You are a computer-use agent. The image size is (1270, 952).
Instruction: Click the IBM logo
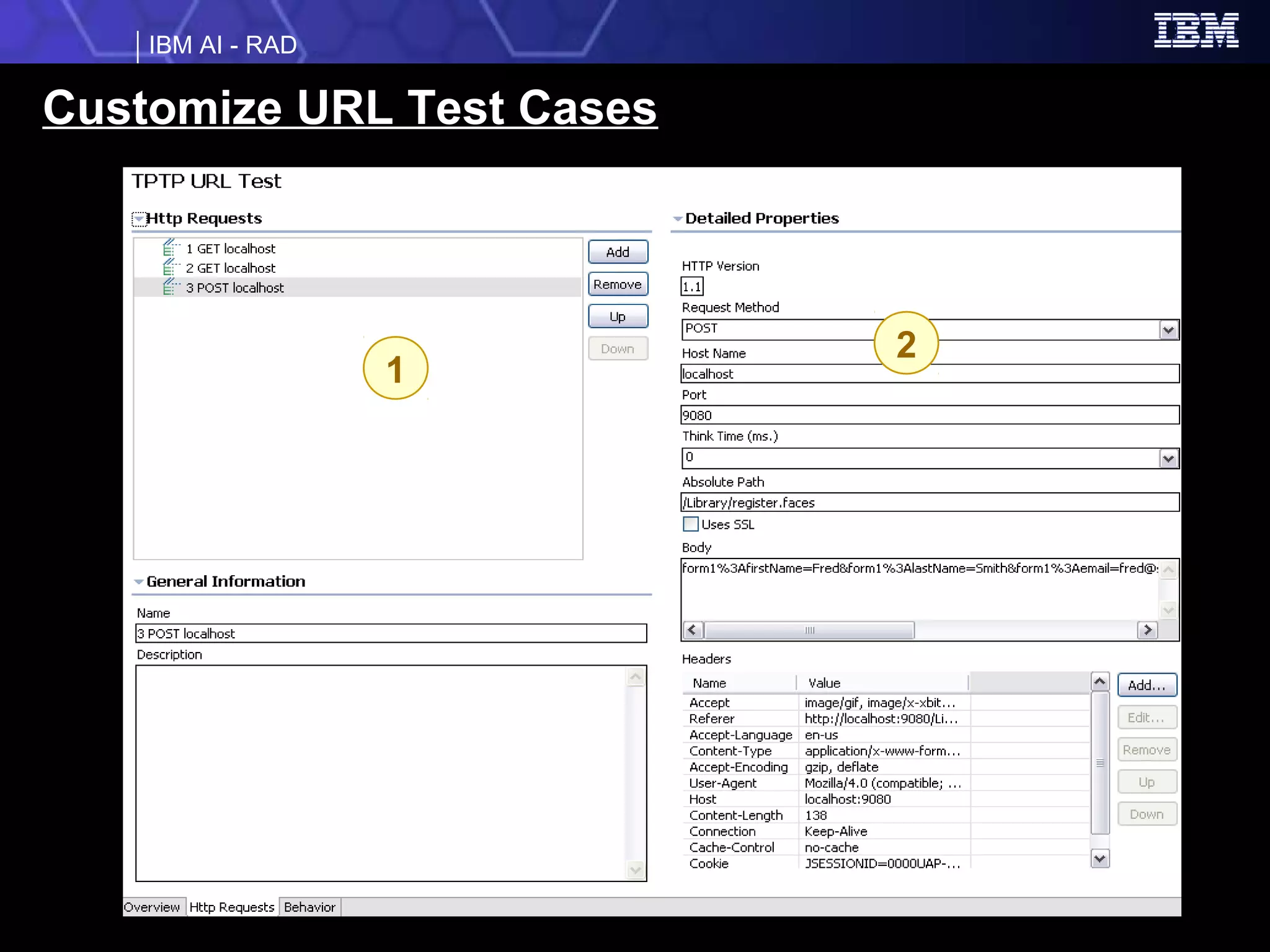point(1196,30)
